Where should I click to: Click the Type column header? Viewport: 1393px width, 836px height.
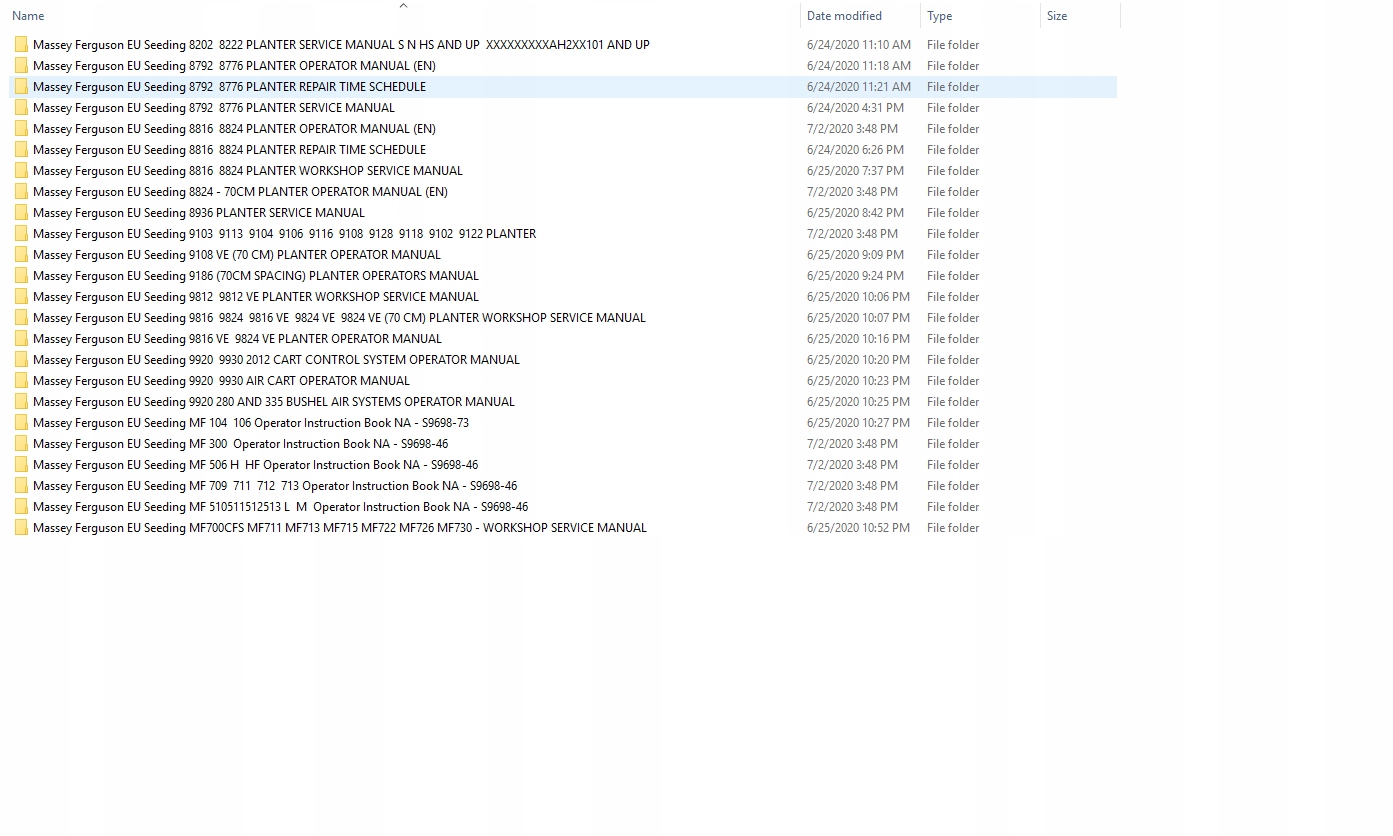pyautogui.click(x=939, y=16)
